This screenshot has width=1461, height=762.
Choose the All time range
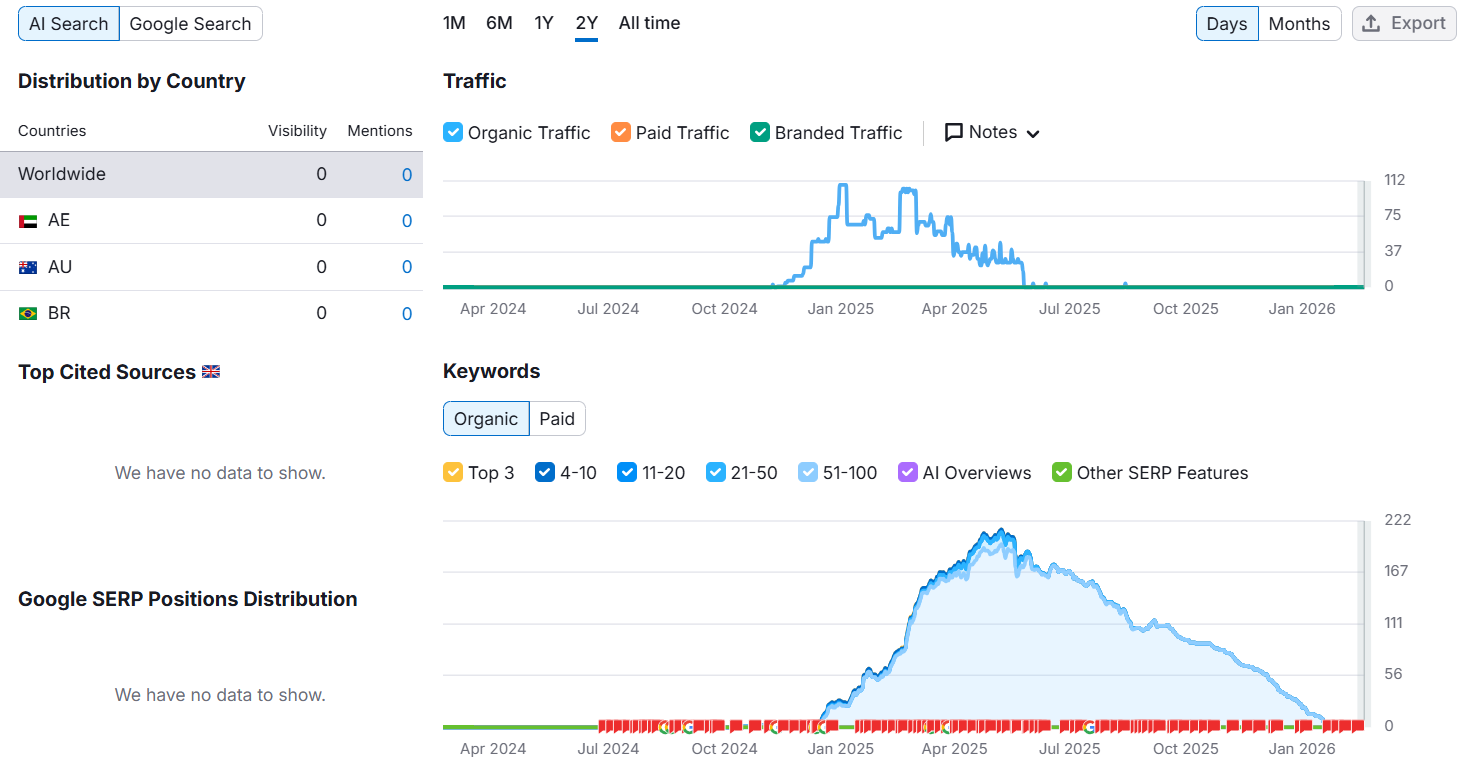tap(650, 23)
